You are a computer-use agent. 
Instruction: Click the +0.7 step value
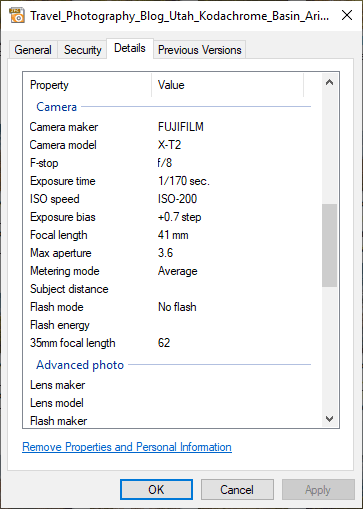click(179, 217)
